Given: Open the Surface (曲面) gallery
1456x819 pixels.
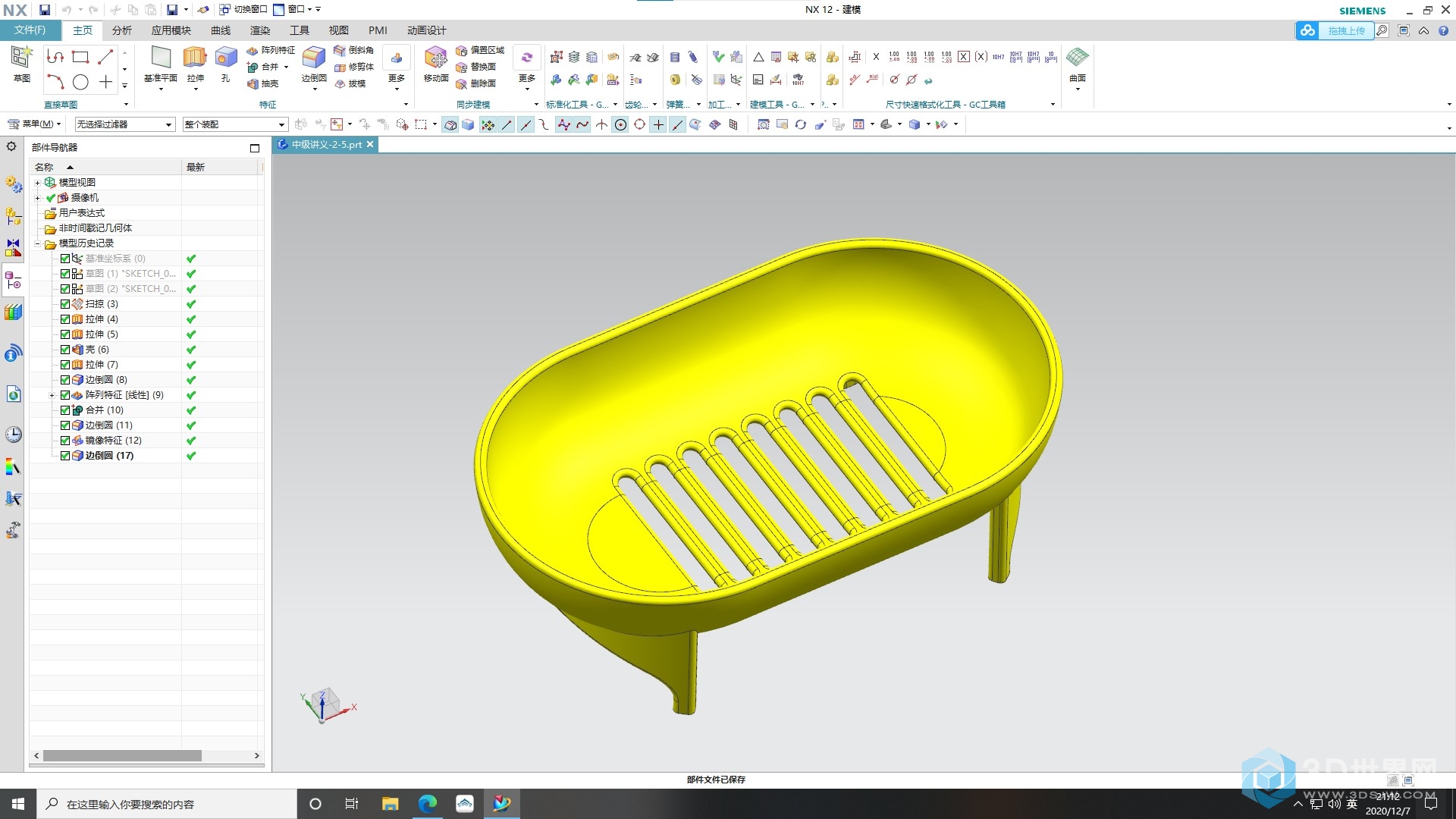Looking at the screenshot, I should [x=1078, y=67].
